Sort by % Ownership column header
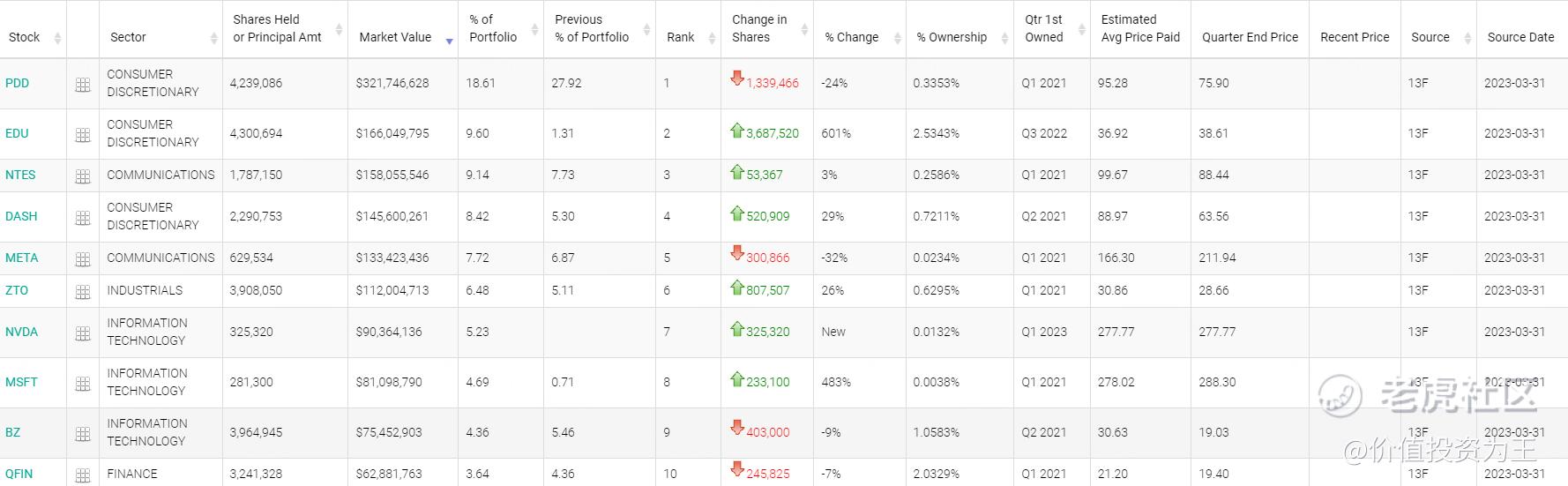 pos(952,37)
